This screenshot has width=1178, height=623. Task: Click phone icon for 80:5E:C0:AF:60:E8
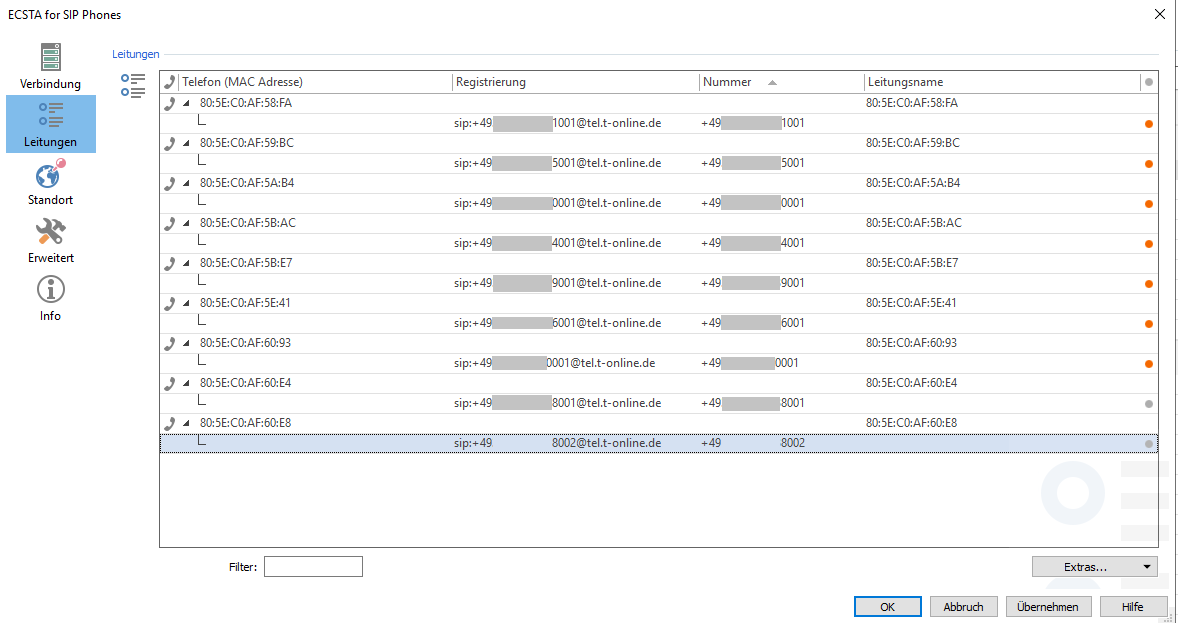click(x=169, y=423)
